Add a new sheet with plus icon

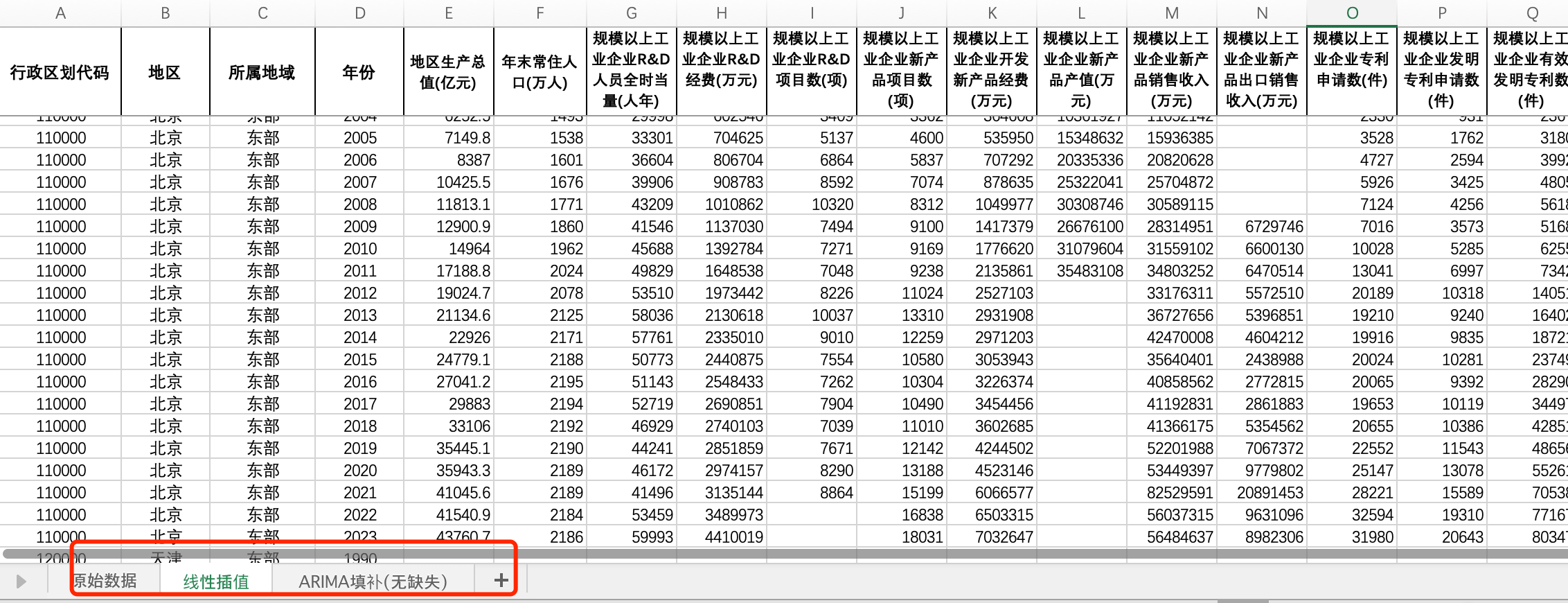pos(501,581)
